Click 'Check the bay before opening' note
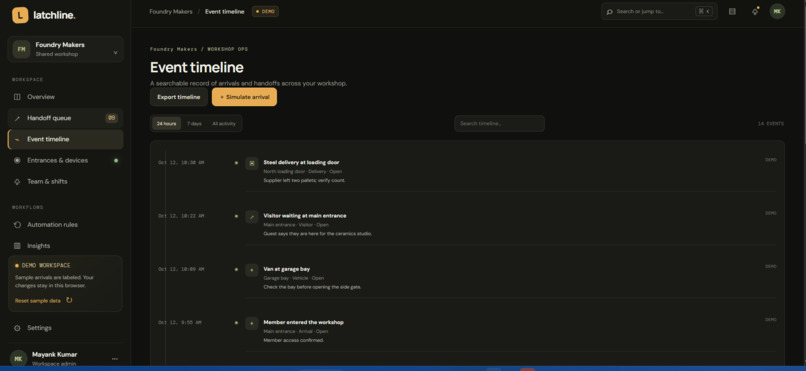This screenshot has height=371, width=806. (x=313, y=287)
